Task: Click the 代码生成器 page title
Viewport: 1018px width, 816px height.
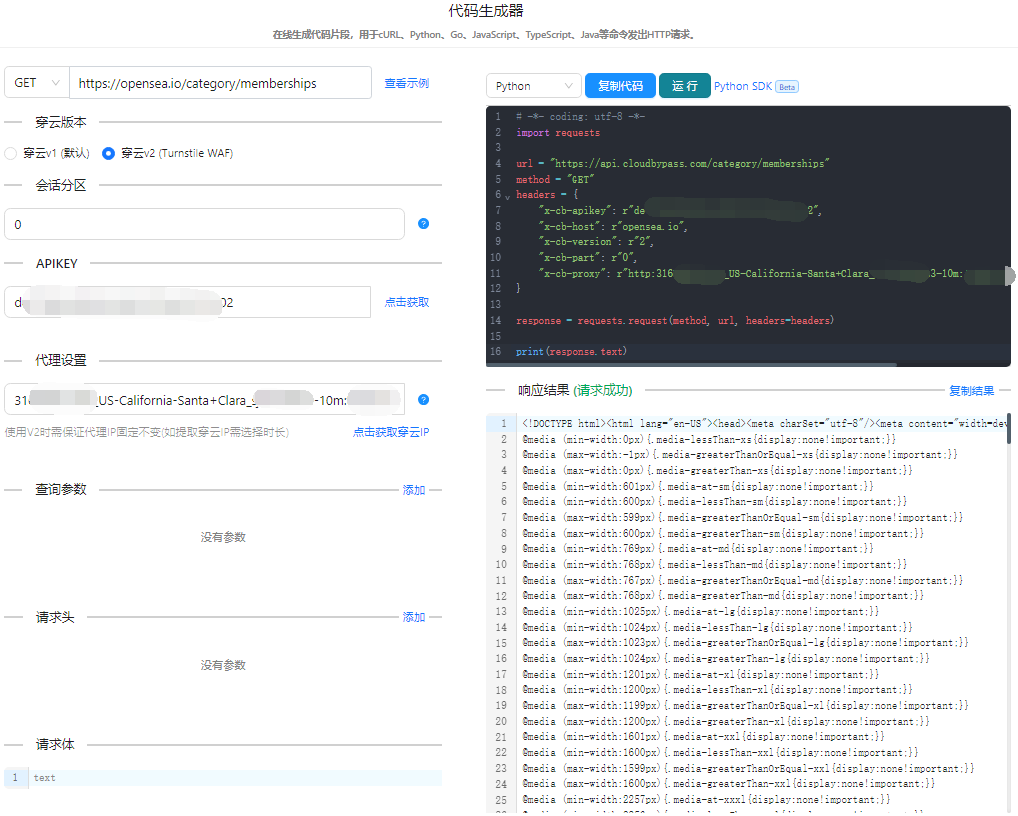Action: pyautogui.click(x=486, y=10)
